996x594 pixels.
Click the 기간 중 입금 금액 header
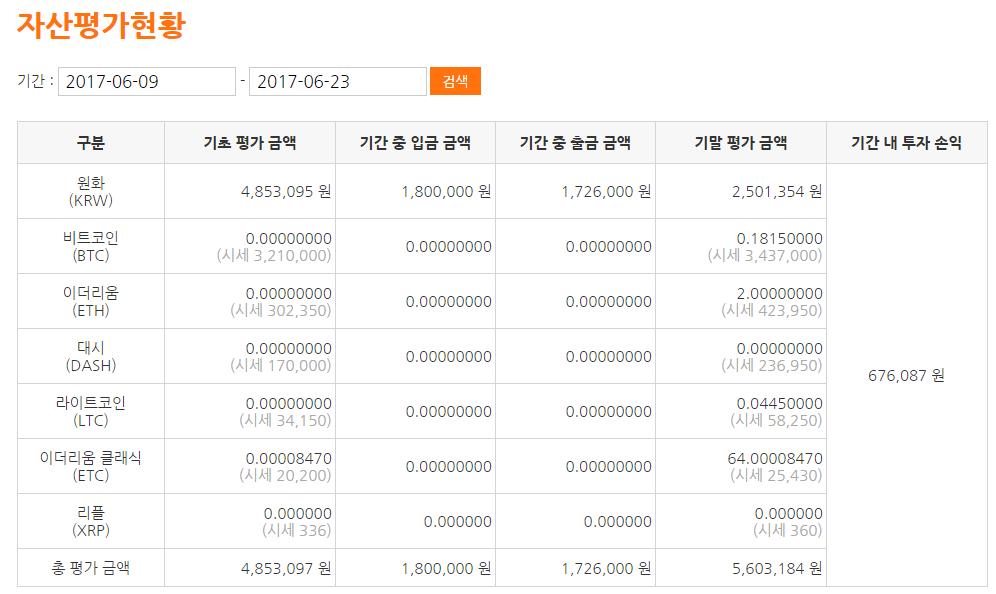click(415, 143)
